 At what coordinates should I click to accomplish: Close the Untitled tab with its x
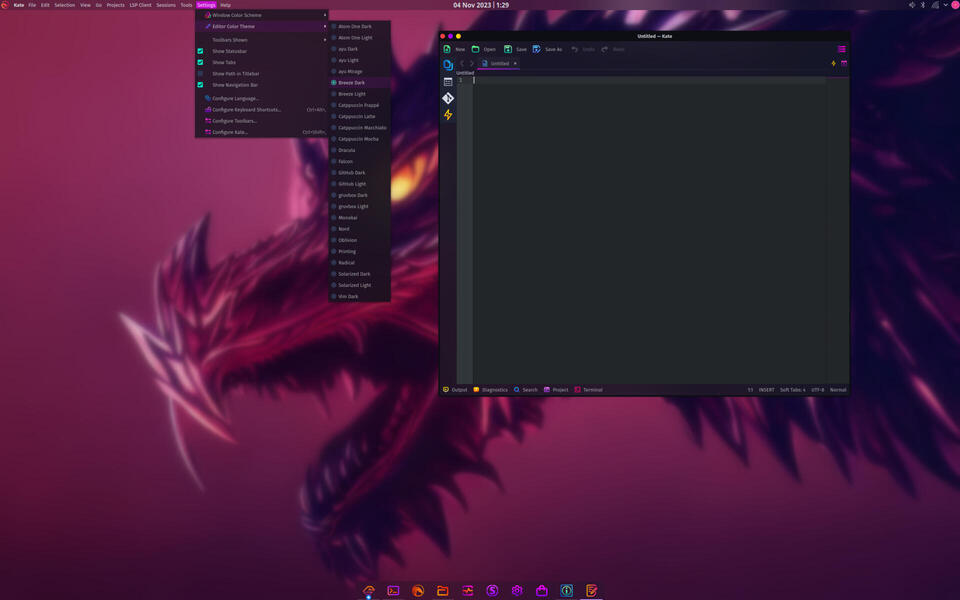(x=515, y=64)
